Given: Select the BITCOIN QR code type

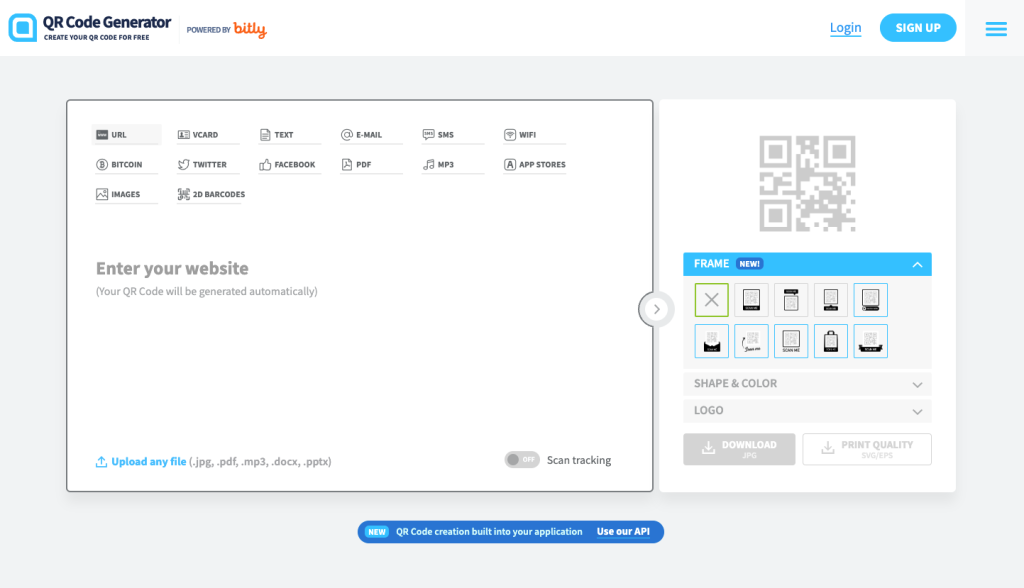Looking at the screenshot, I should 124,164.
